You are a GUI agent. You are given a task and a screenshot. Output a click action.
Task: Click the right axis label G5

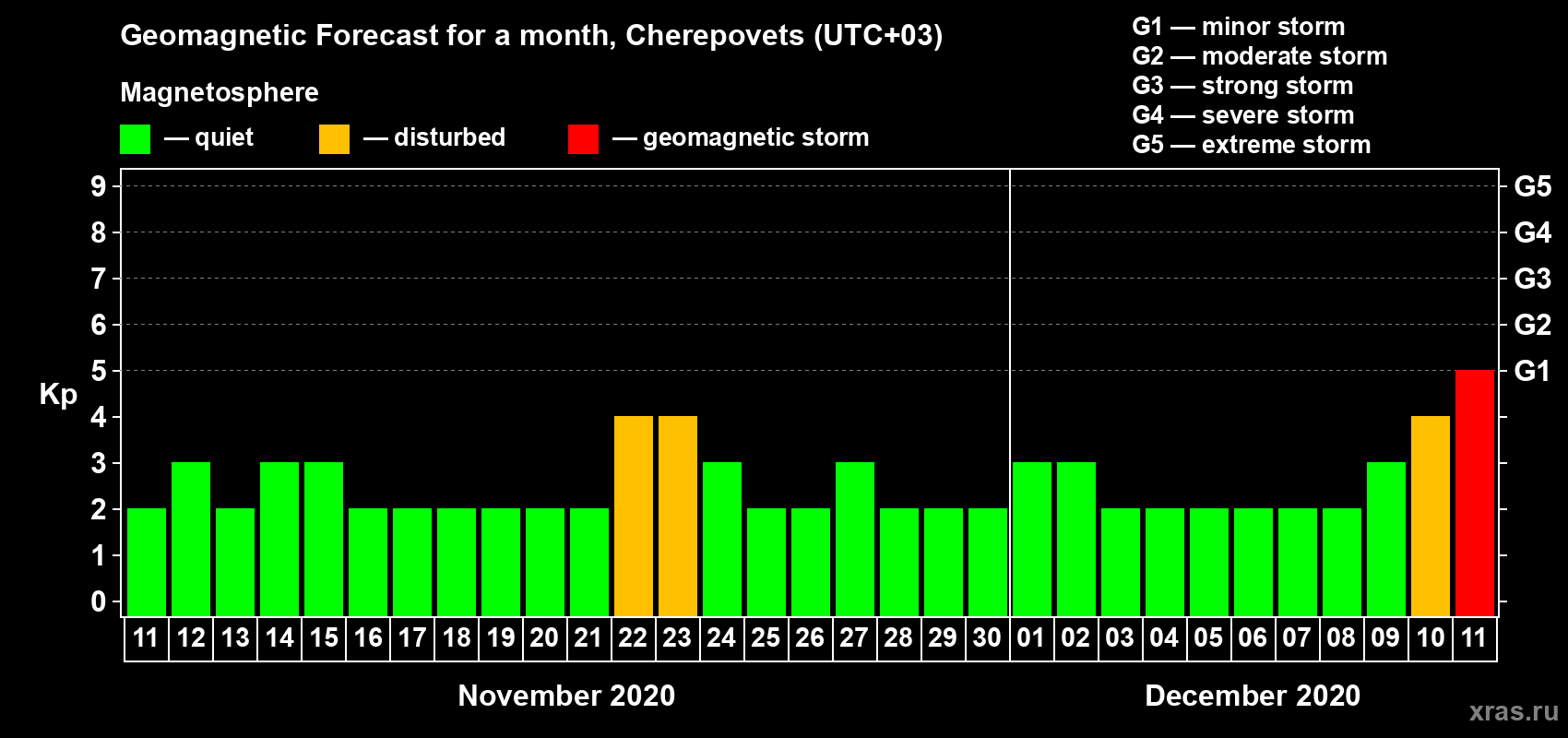1533,186
